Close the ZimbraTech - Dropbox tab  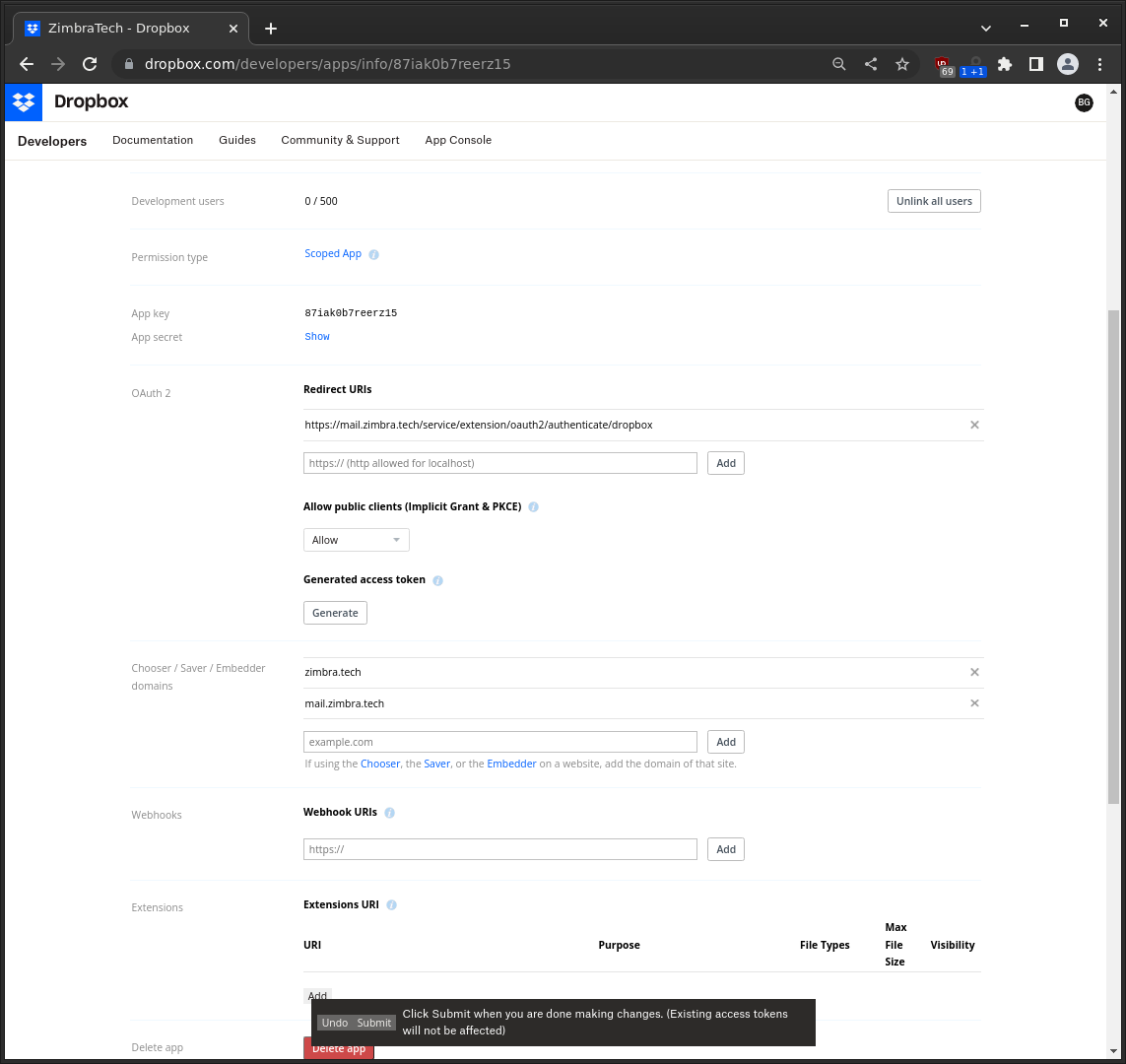(x=233, y=29)
